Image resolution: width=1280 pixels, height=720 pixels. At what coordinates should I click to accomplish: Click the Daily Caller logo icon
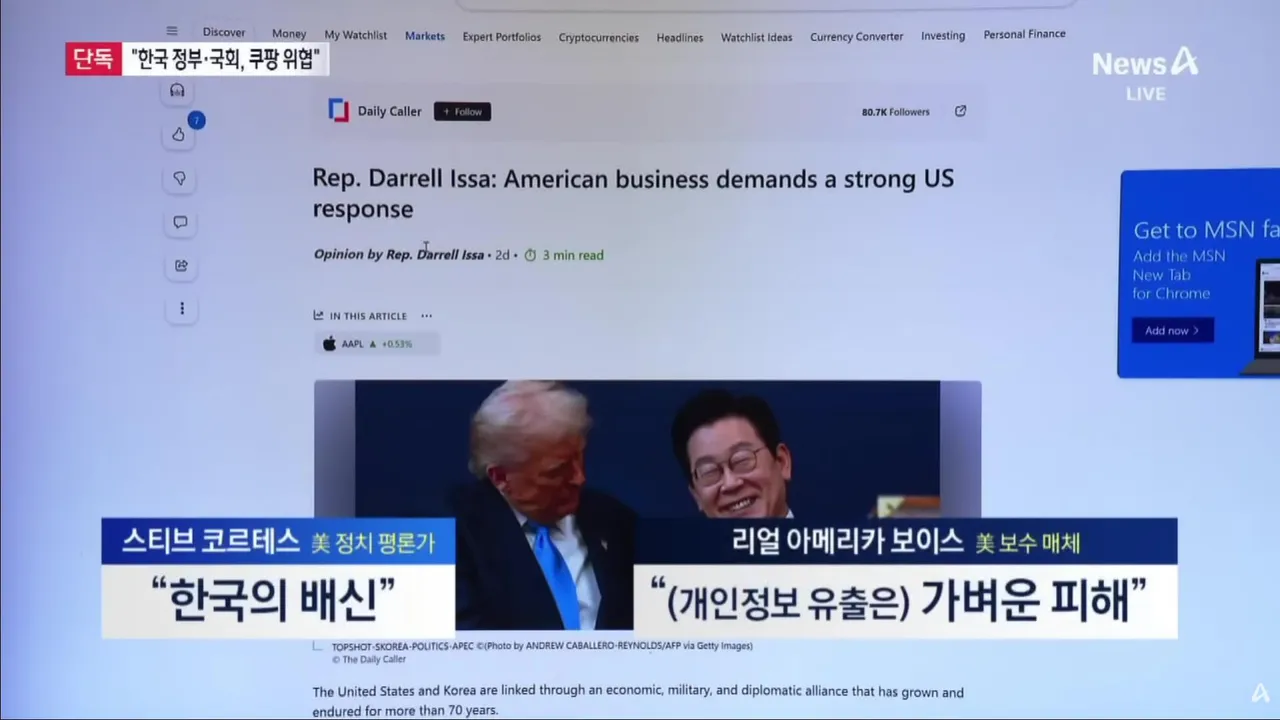pos(339,111)
